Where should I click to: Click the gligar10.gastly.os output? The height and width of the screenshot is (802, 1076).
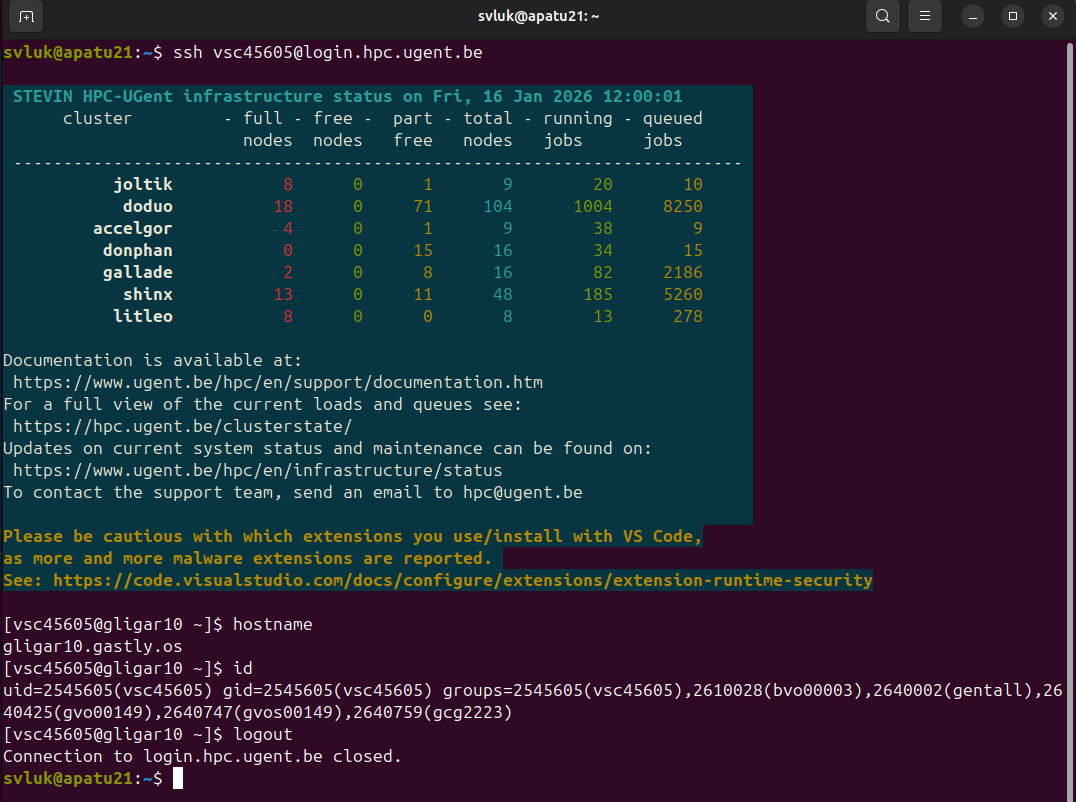pos(93,646)
